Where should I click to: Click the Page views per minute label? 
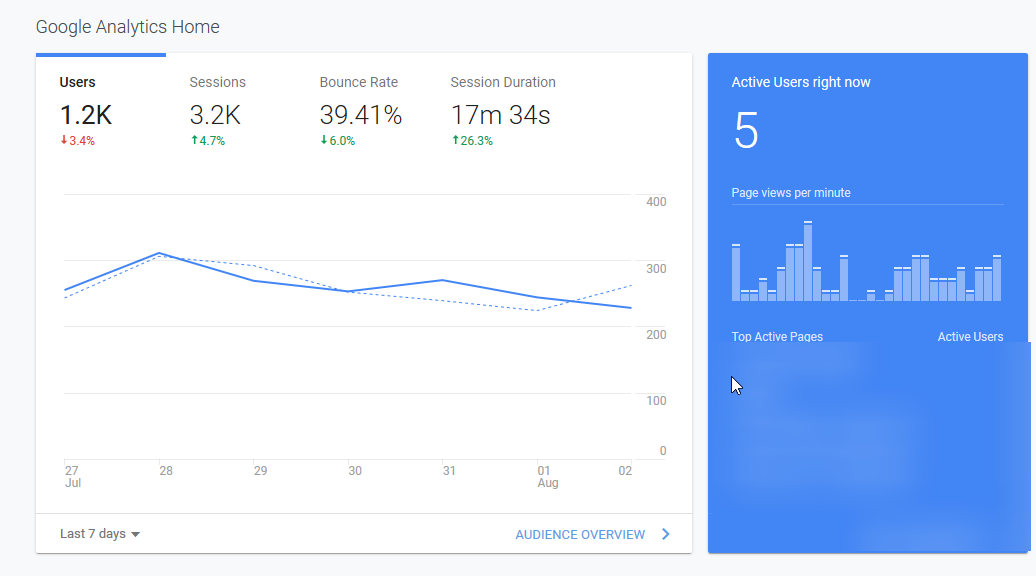(x=791, y=193)
